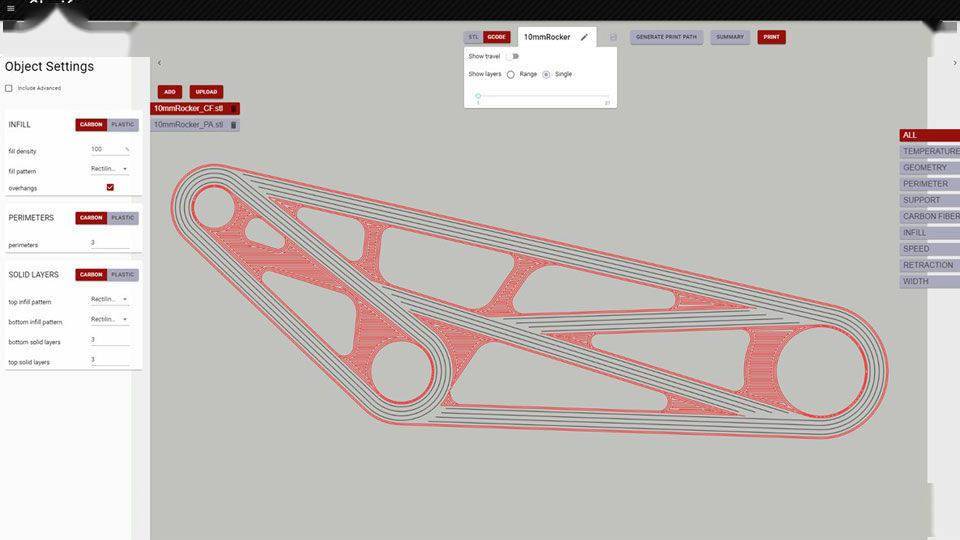Expand the bottom infill pattern dropdown

click(110, 319)
